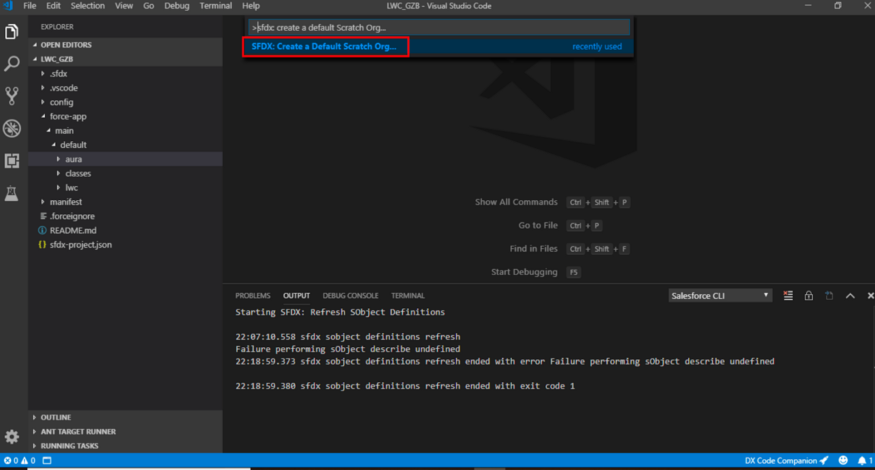Click the VS Code logo in title bar

[8, 6]
